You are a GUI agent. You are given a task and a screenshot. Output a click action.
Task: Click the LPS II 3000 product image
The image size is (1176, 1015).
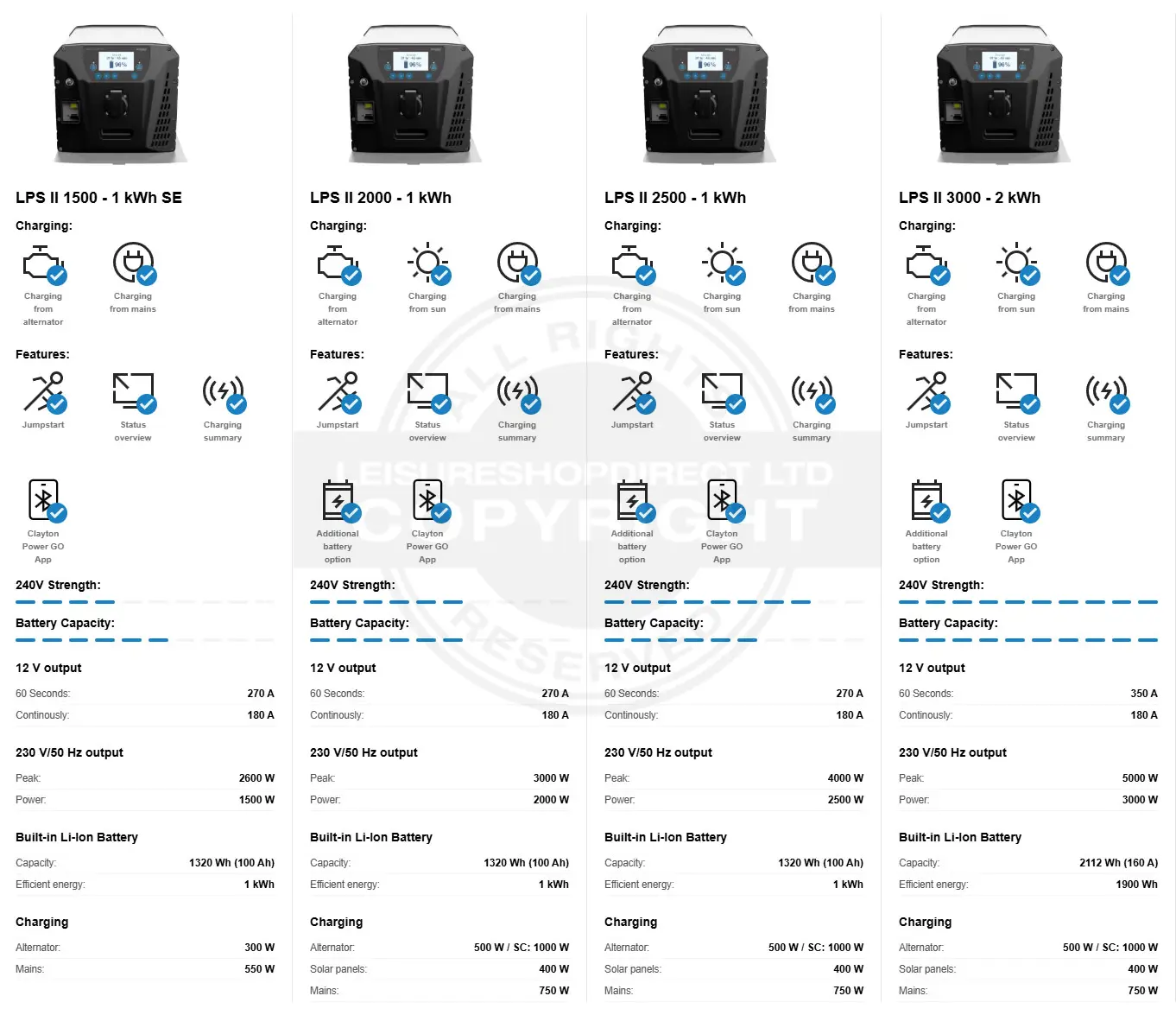tap(1000, 95)
